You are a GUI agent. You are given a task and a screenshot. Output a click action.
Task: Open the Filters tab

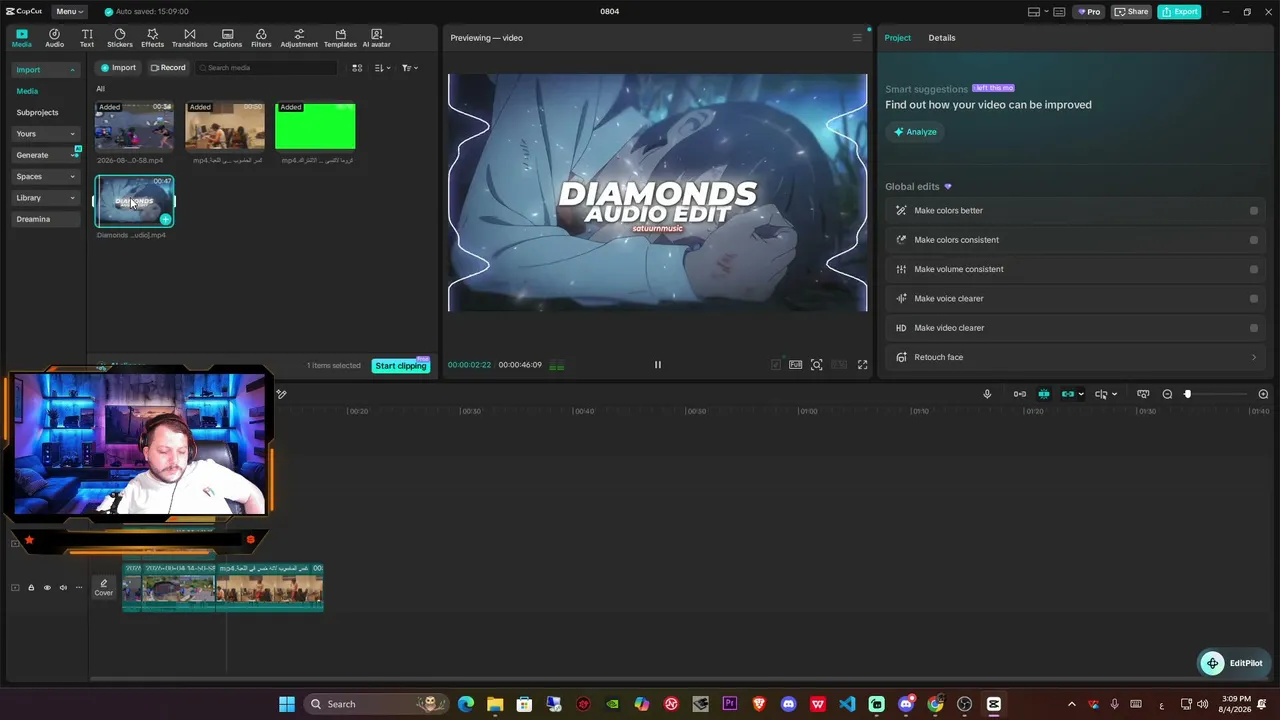point(261,38)
